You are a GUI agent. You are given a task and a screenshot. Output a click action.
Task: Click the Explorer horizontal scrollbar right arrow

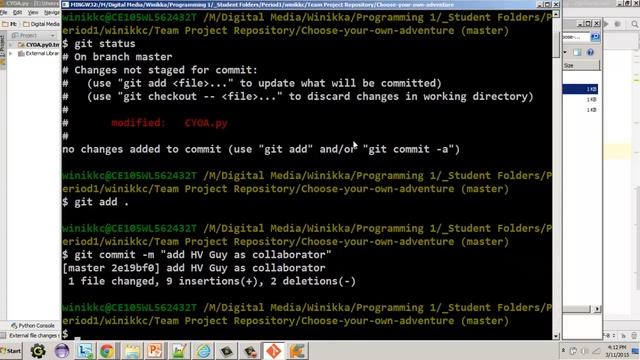[597, 309]
